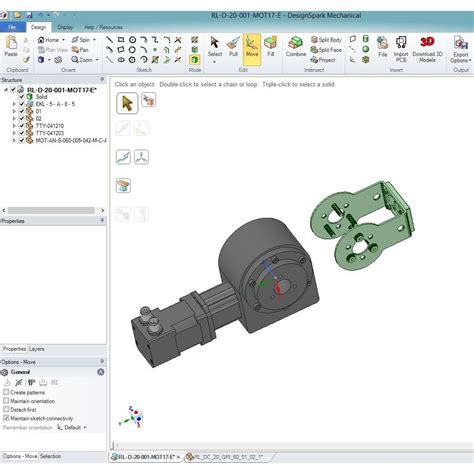This screenshot has width=474, height=474.
Task: Toggle checkbox for TTY-041210
Action: coord(22,126)
